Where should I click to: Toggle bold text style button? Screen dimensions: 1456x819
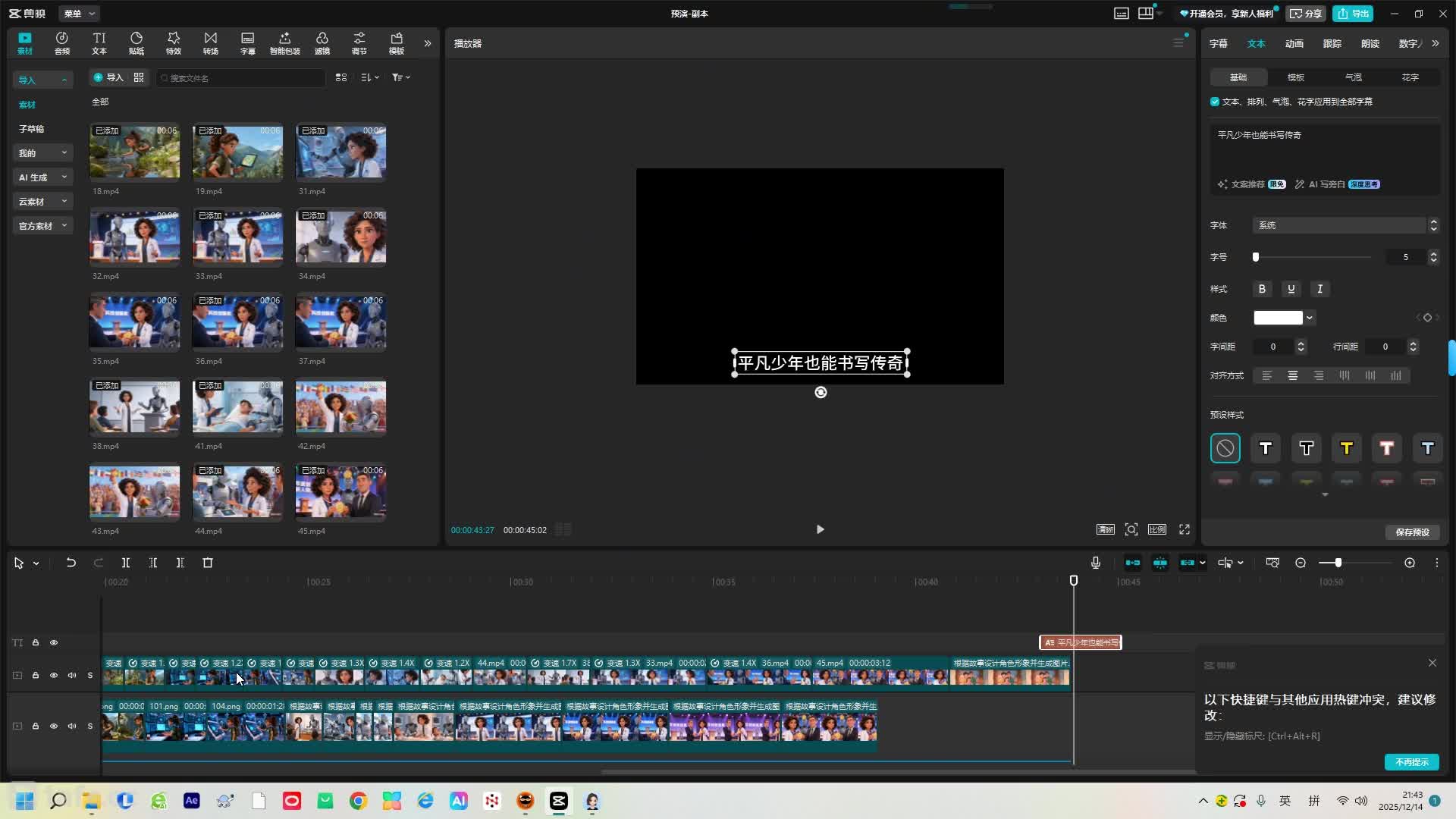(1262, 289)
